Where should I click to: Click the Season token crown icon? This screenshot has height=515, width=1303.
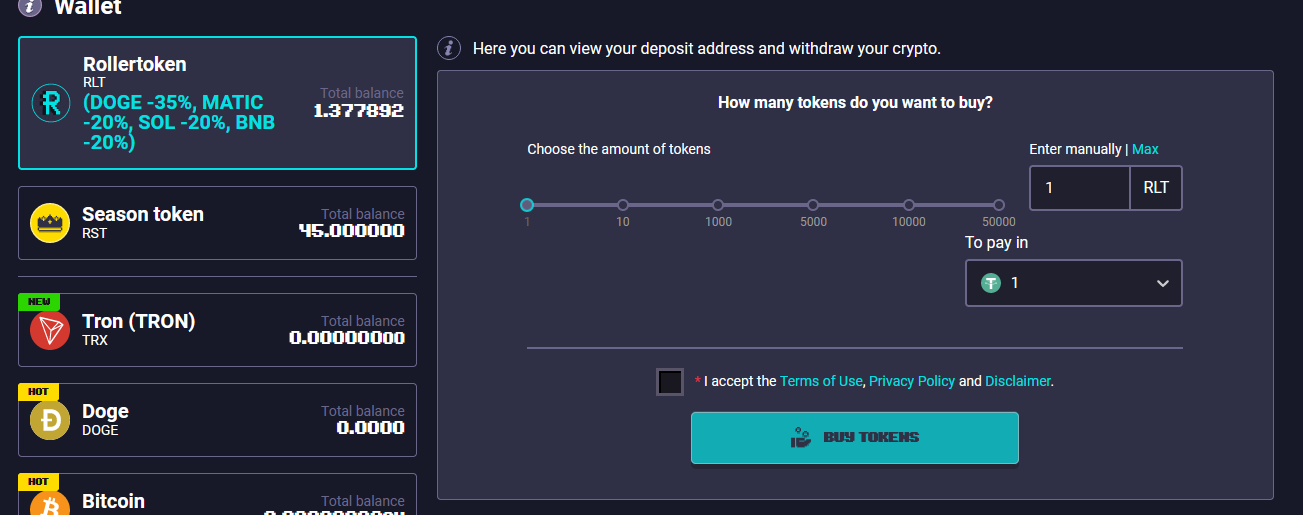(50, 223)
